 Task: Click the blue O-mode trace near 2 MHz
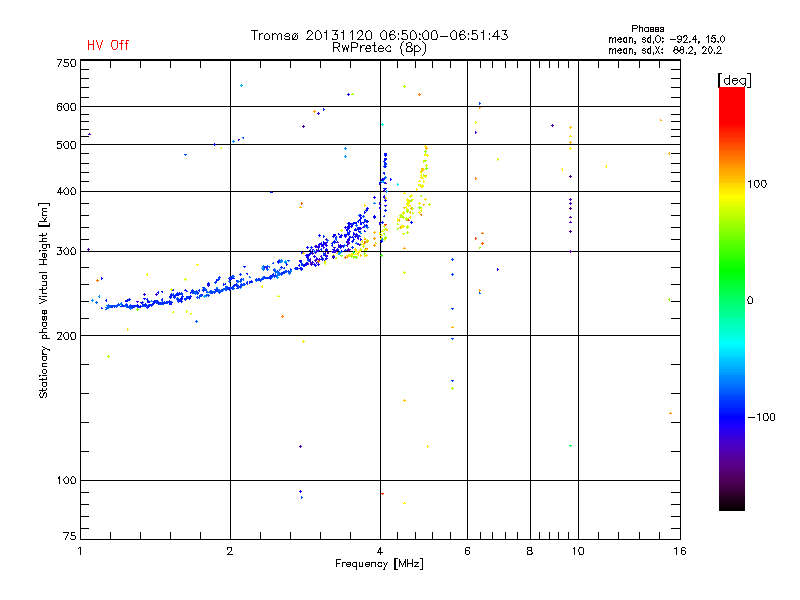coord(230,287)
